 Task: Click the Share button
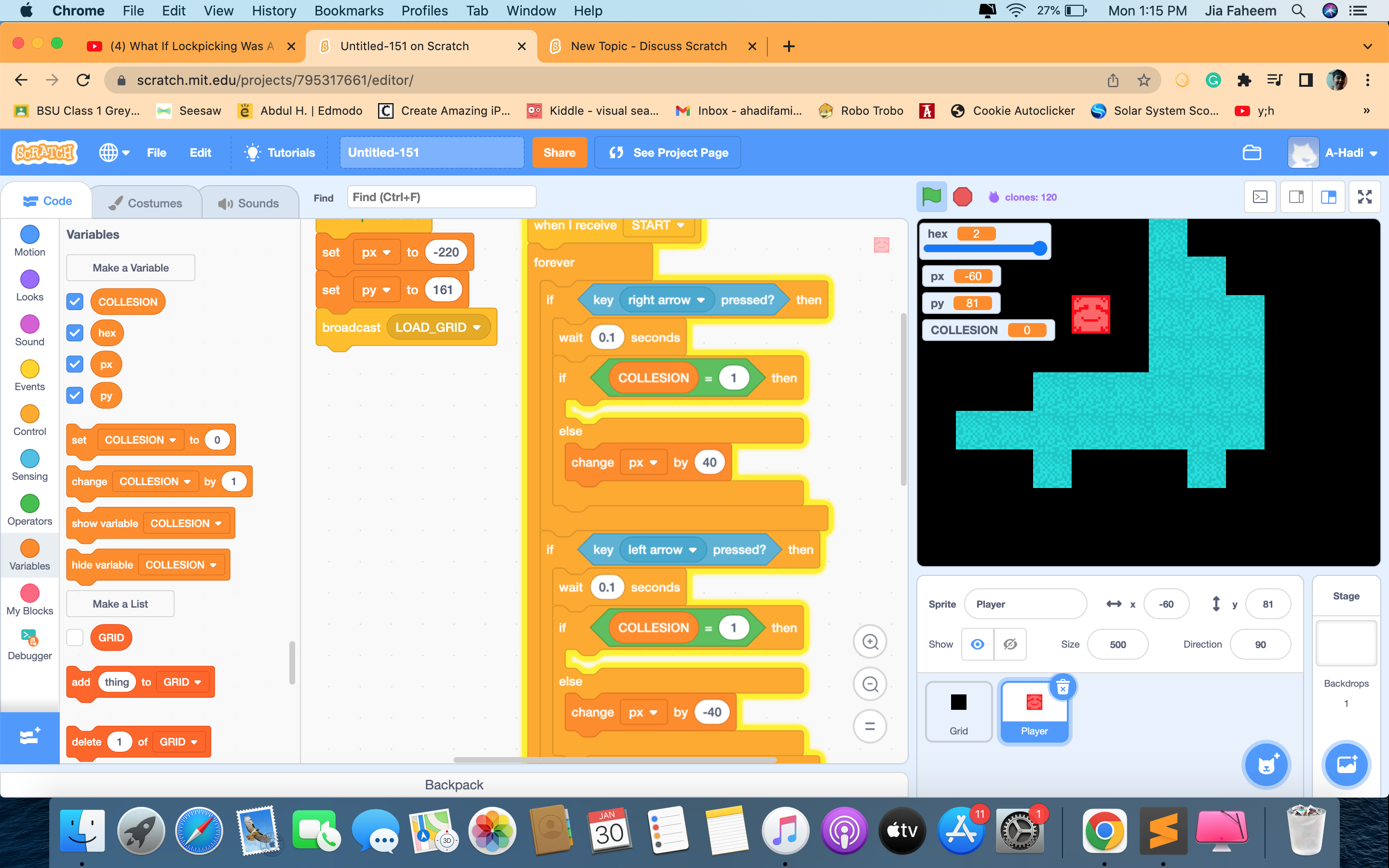point(559,152)
